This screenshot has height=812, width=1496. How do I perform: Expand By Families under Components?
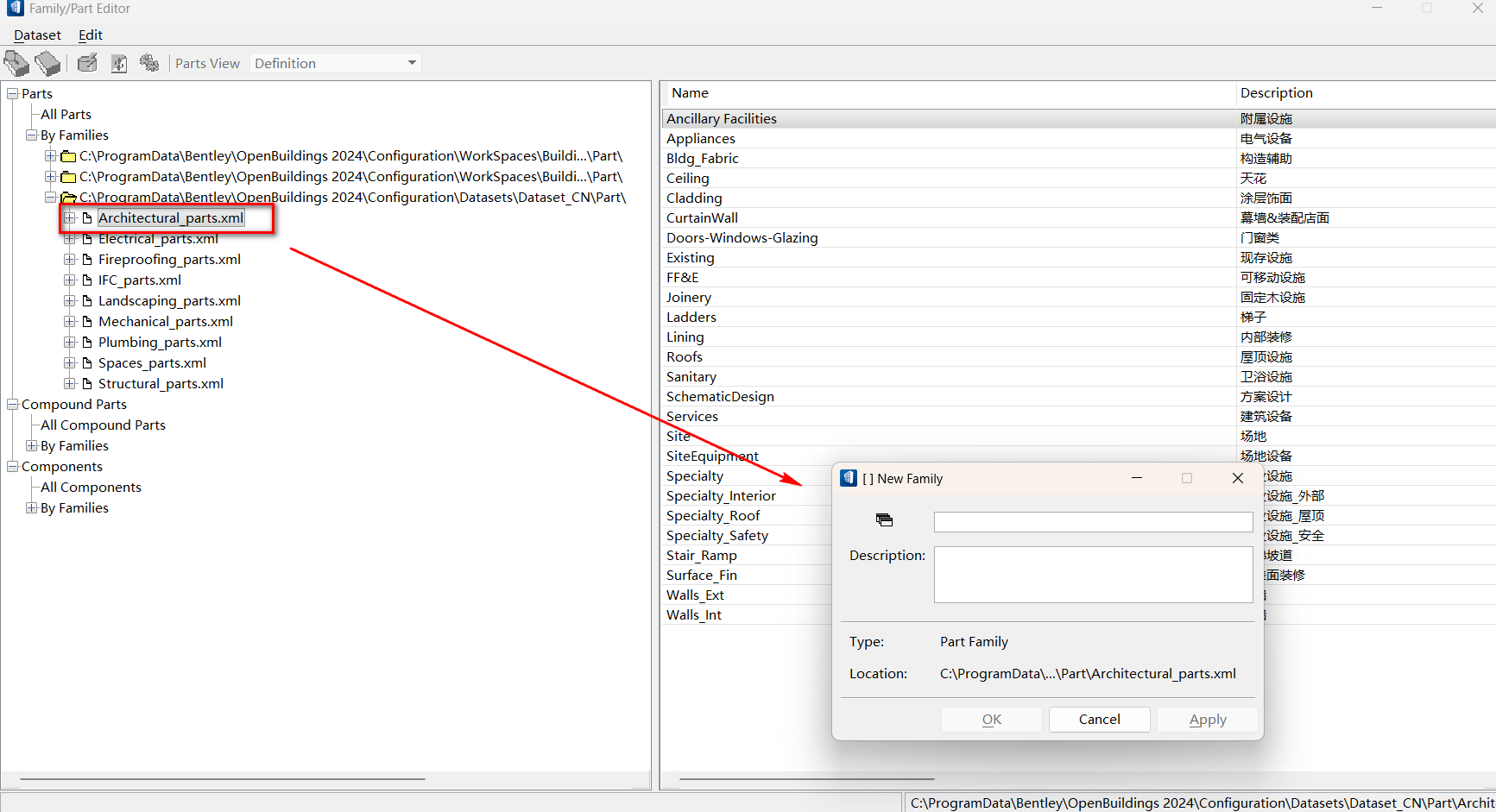[x=32, y=508]
